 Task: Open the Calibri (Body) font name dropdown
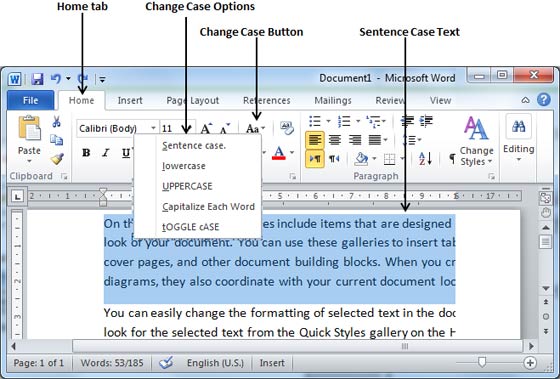pyautogui.click(x=153, y=128)
